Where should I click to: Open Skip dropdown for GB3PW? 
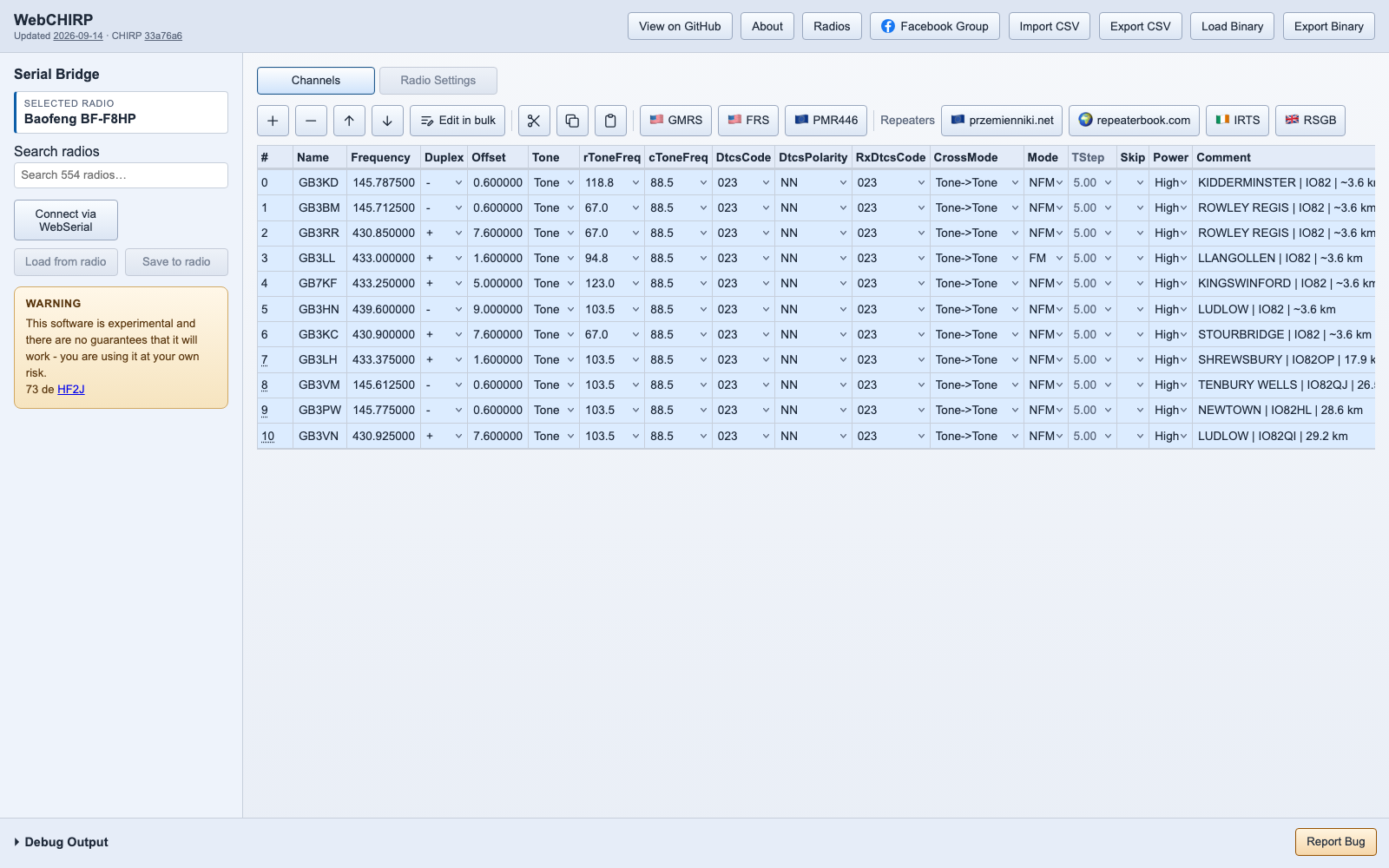pyautogui.click(x=1133, y=411)
